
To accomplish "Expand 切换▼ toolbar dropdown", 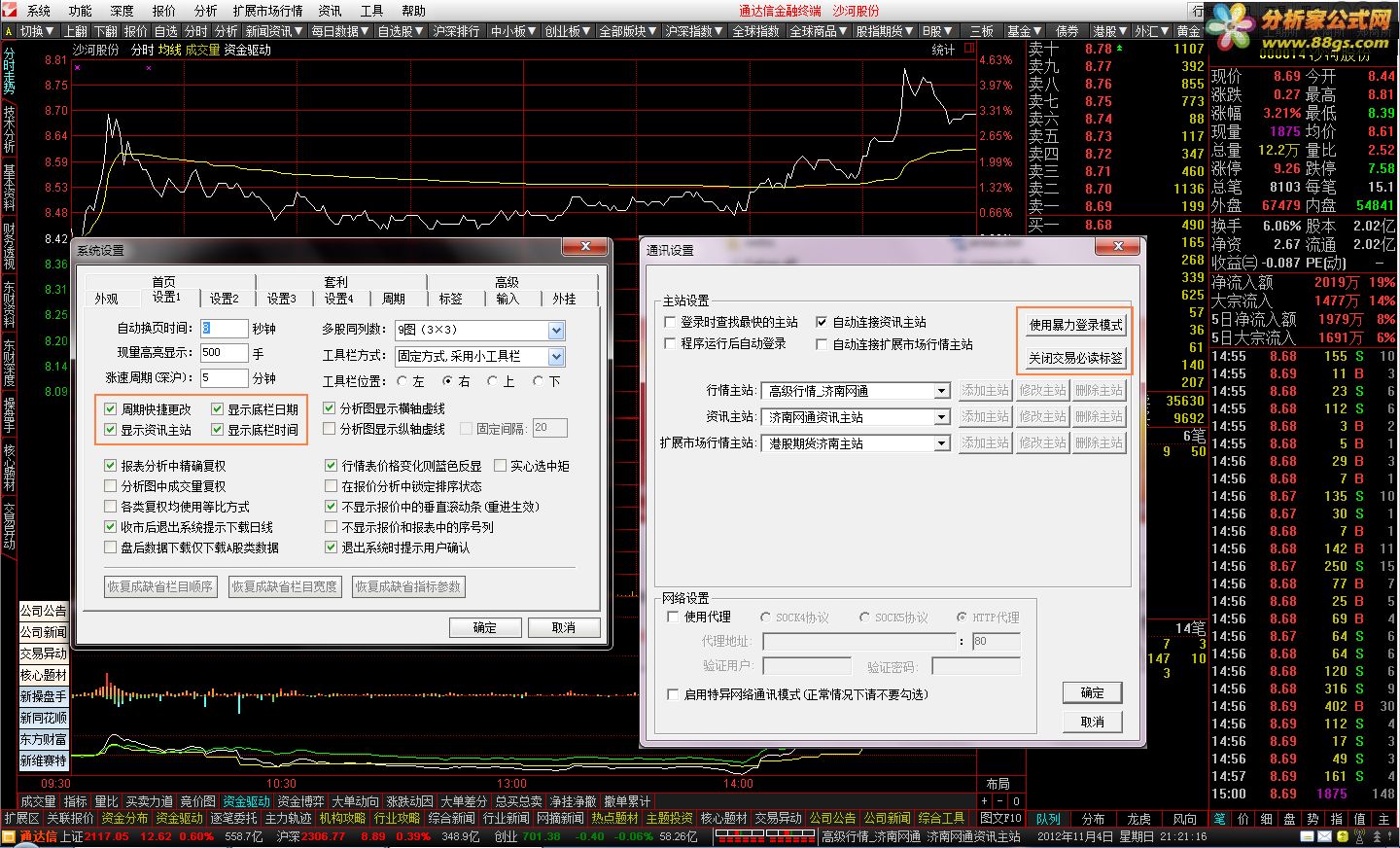I will point(38,31).
